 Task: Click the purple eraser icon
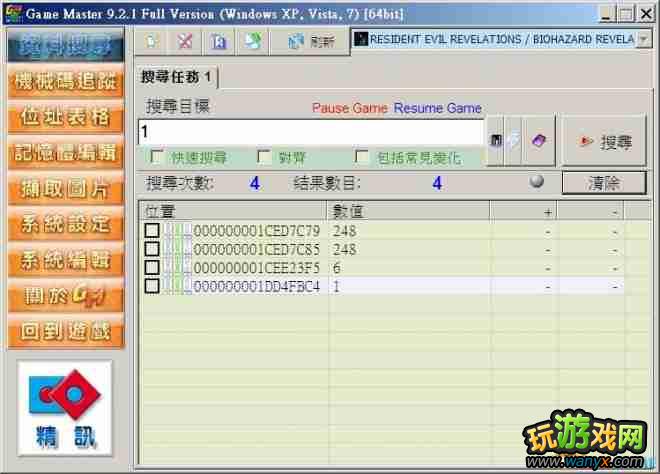coord(537,142)
